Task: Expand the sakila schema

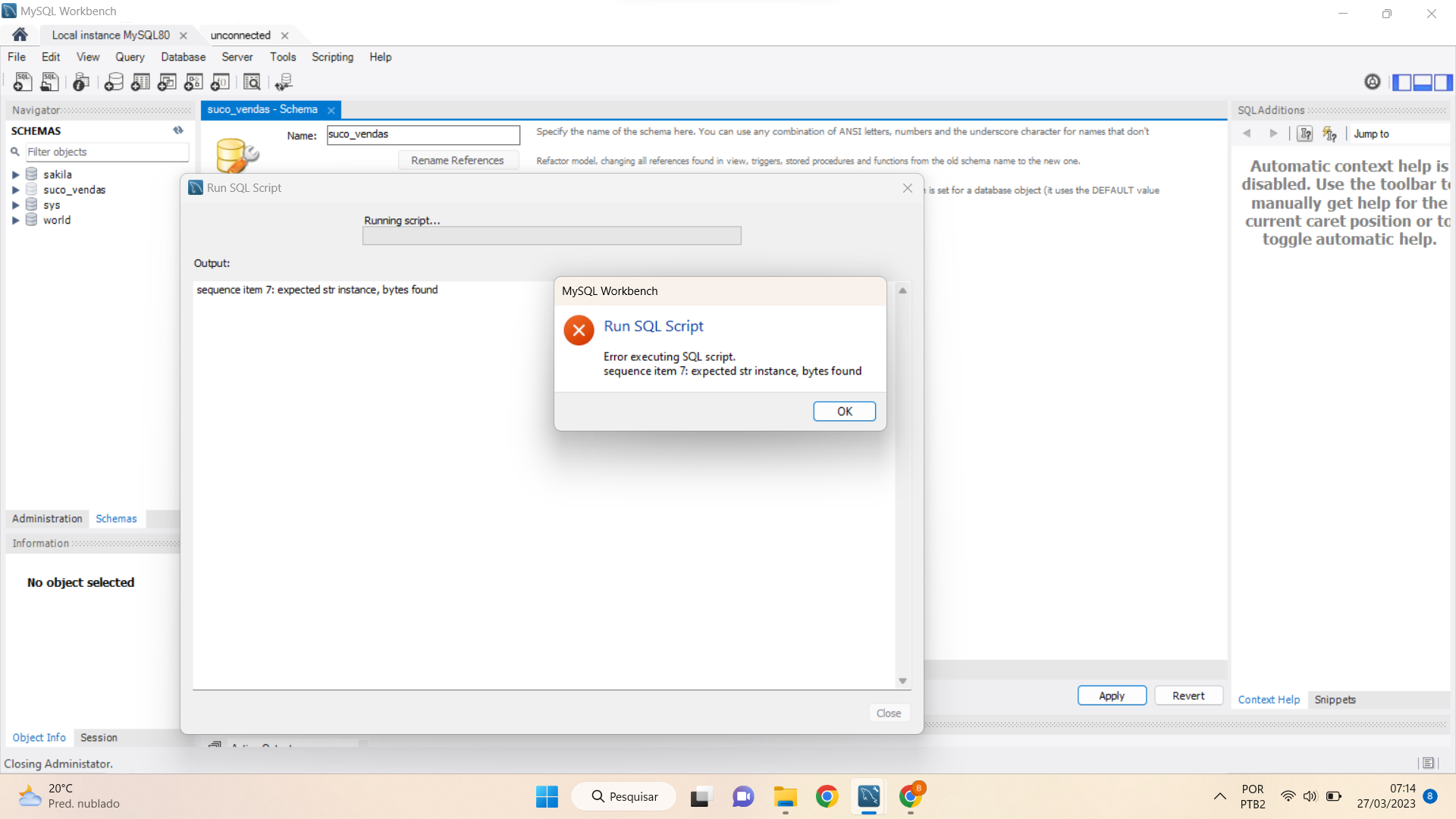Action: (15, 174)
